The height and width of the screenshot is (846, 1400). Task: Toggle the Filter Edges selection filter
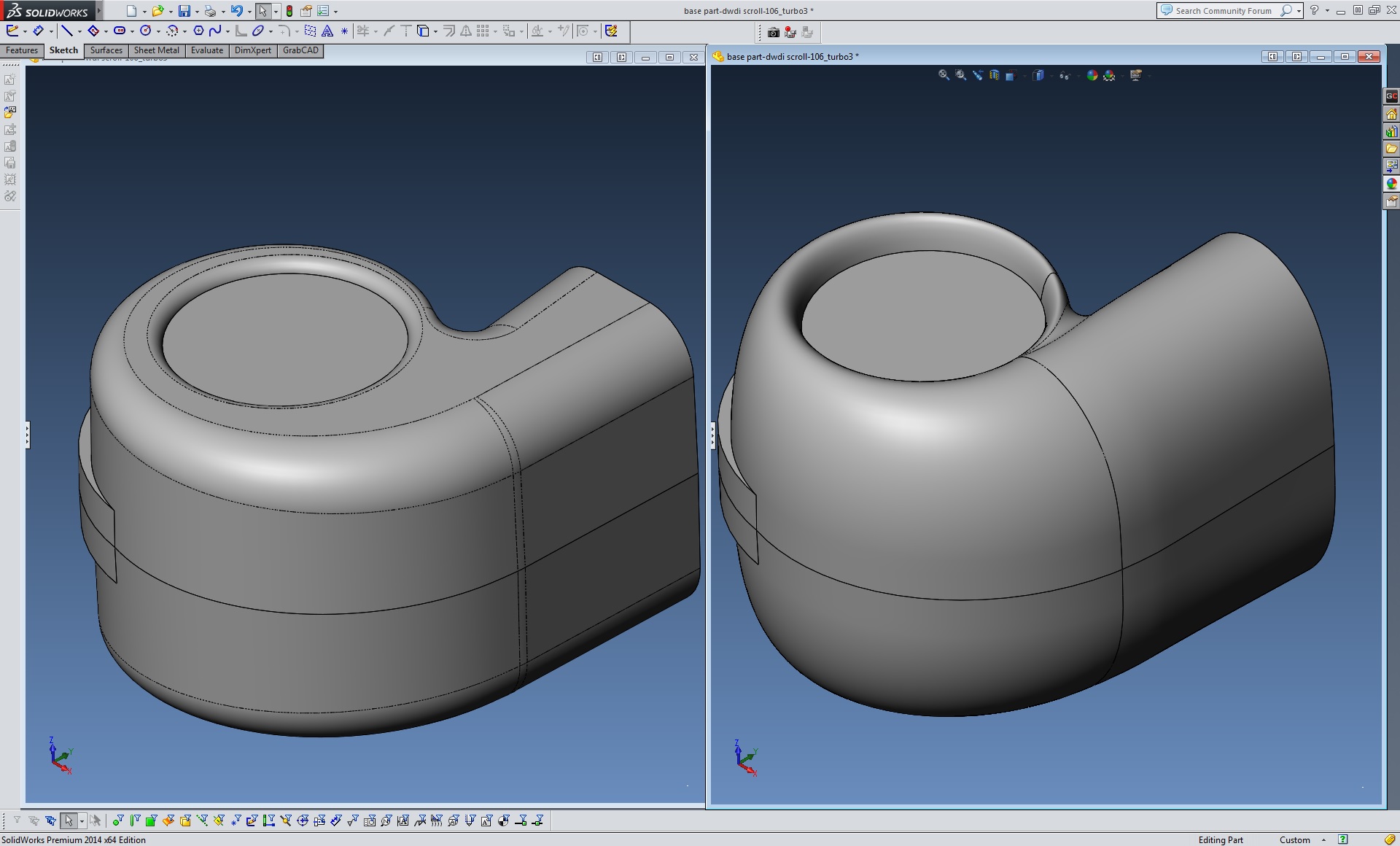point(134,820)
